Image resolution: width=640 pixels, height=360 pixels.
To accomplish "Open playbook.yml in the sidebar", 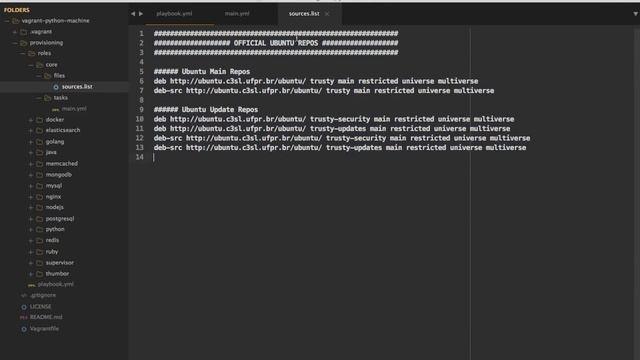I will click(x=56, y=284).
